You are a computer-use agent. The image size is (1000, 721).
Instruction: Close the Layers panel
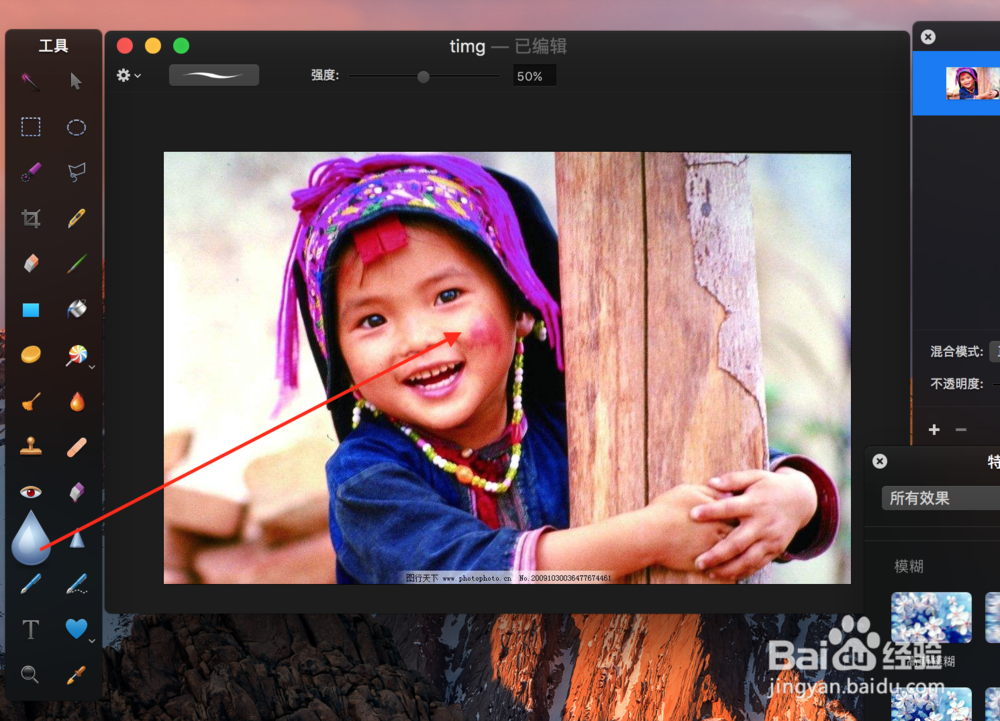click(928, 37)
